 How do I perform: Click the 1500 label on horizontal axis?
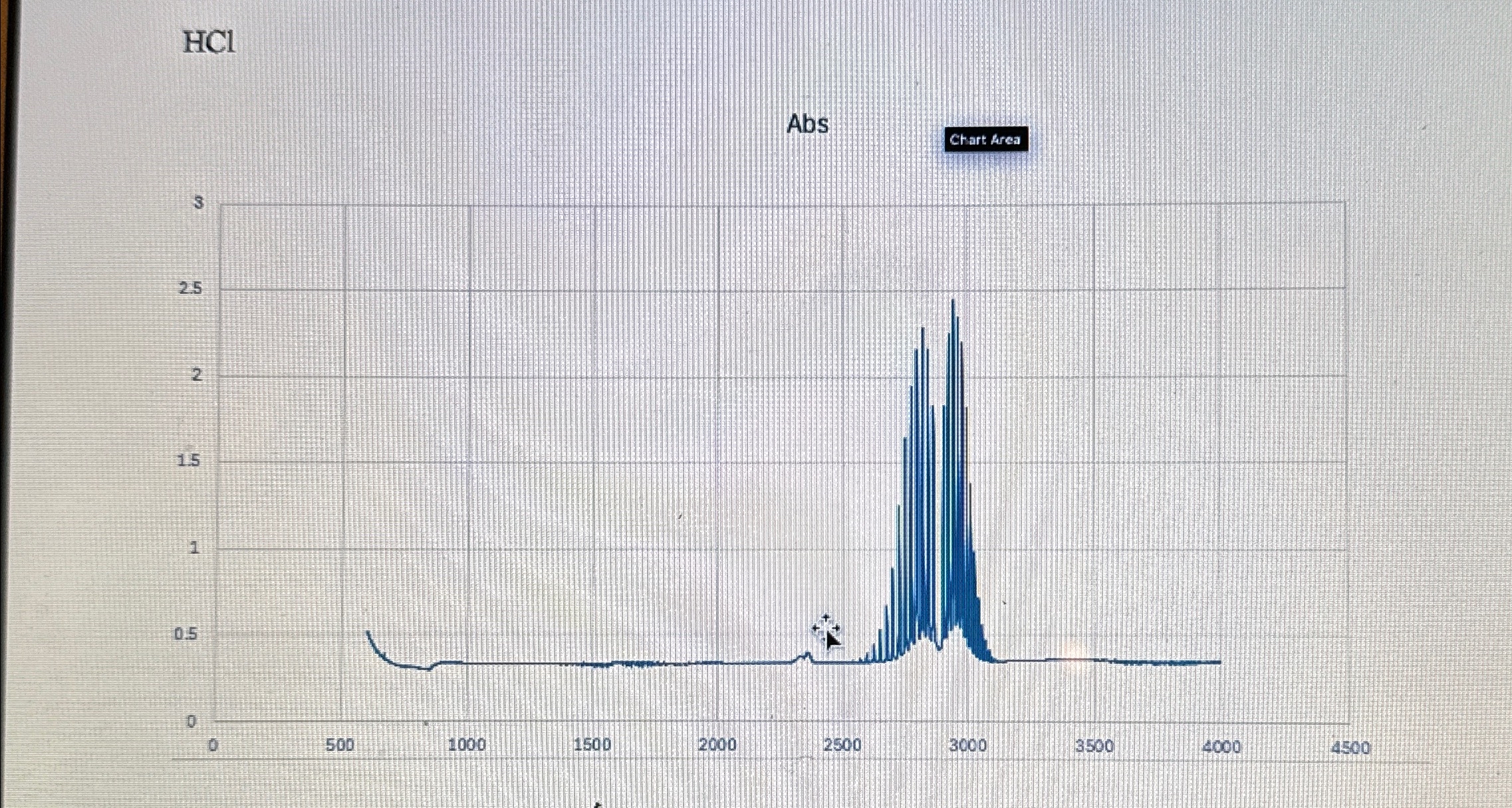pos(592,745)
